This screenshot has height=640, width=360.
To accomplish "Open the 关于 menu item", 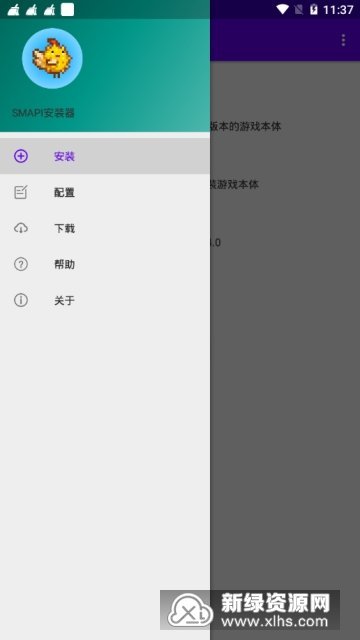I will point(105,300).
